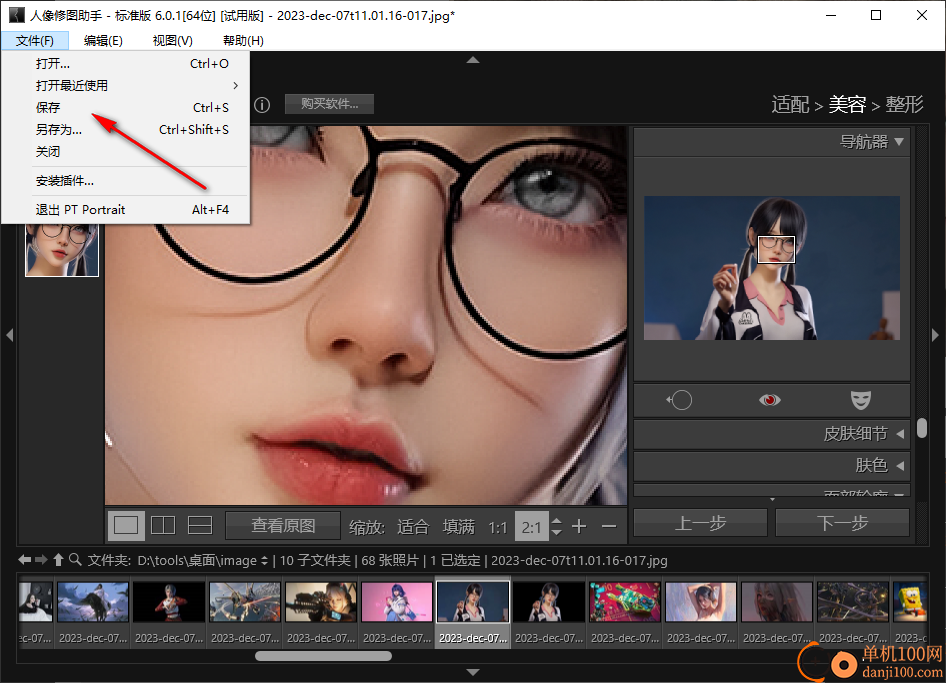946x683 pixels.
Task: Click the filmstrip horizontal scrollbar
Action: click(323, 656)
